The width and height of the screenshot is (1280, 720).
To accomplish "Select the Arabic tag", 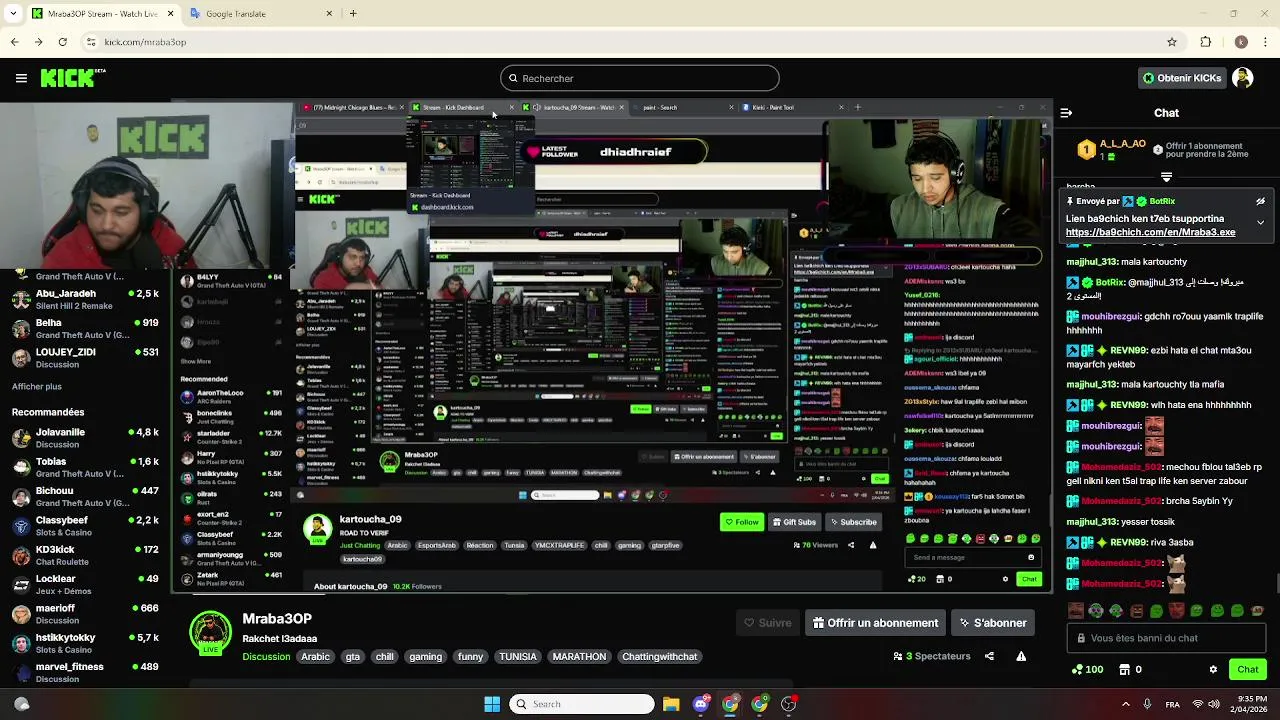I will tap(315, 657).
